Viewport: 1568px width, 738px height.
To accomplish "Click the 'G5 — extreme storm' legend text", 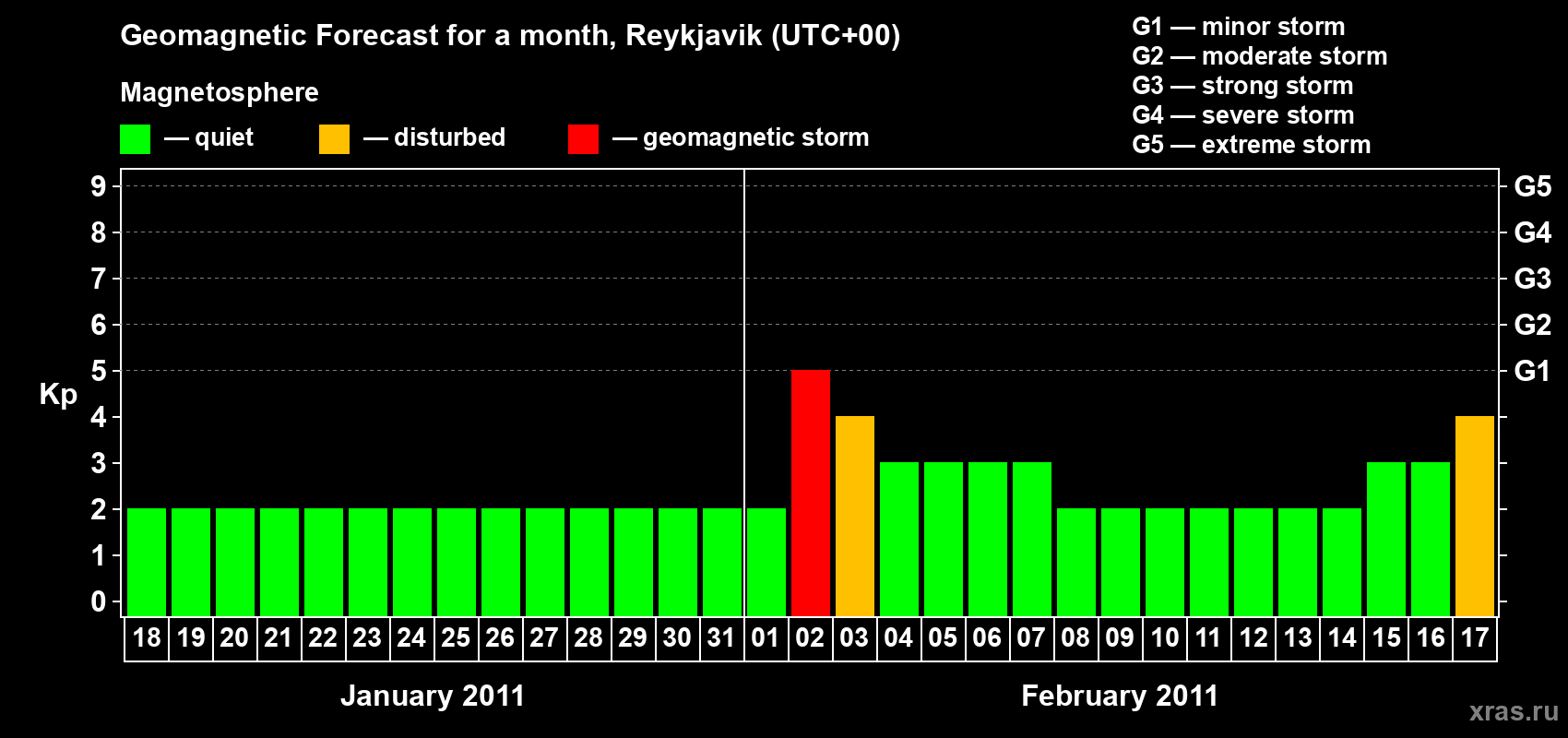I will coord(1252,145).
